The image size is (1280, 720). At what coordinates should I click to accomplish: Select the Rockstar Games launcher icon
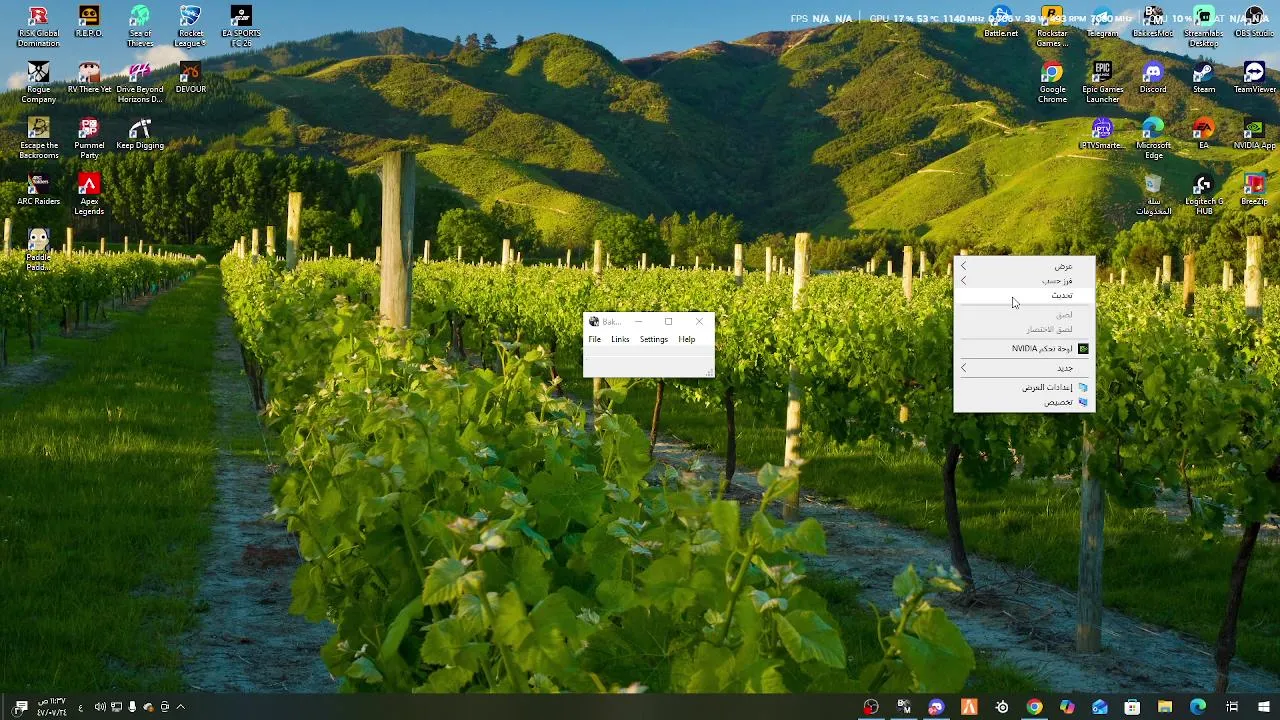click(x=1052, y=27)
